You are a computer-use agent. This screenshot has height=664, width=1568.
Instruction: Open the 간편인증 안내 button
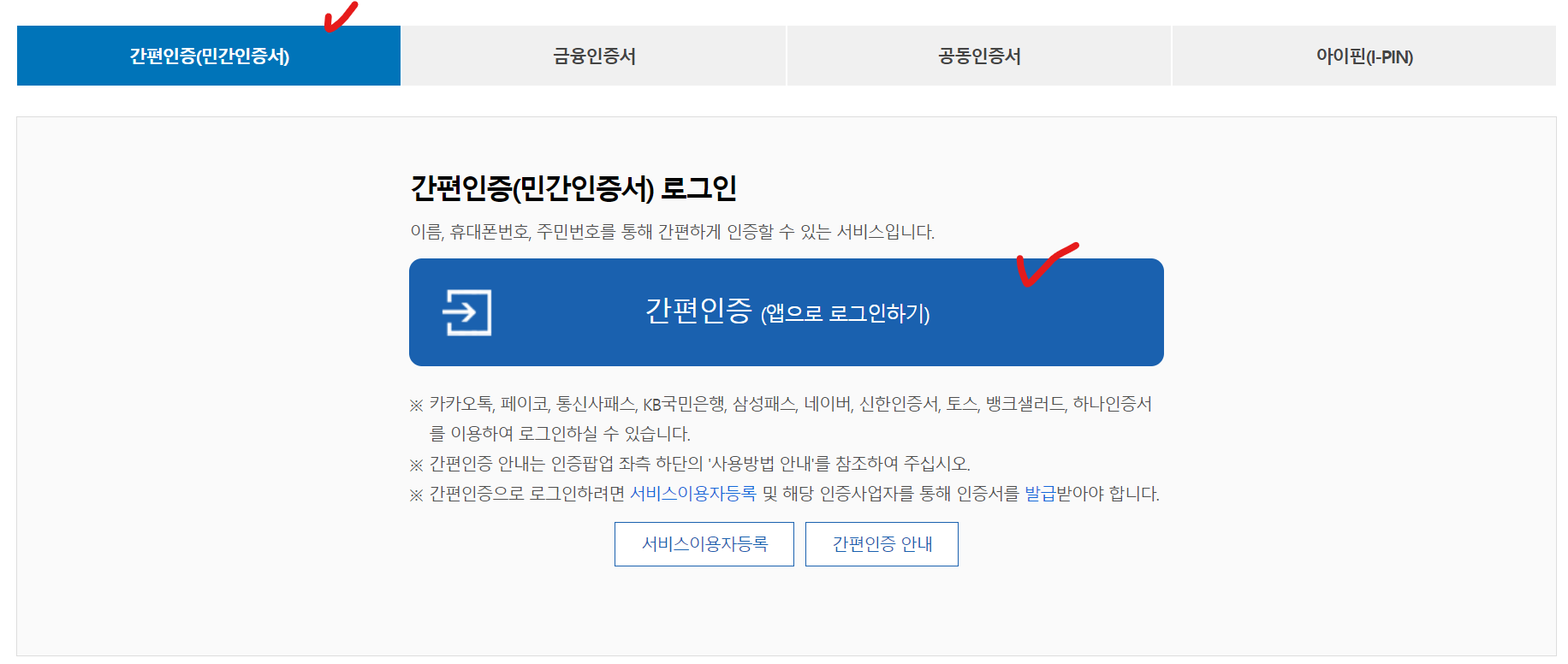click(882, 544)
